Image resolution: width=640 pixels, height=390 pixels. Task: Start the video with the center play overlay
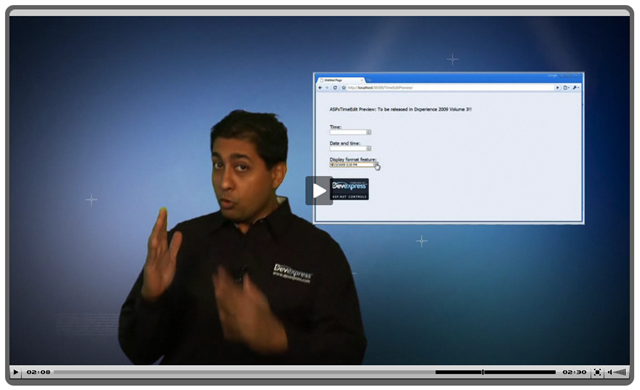tap(319, 191)
